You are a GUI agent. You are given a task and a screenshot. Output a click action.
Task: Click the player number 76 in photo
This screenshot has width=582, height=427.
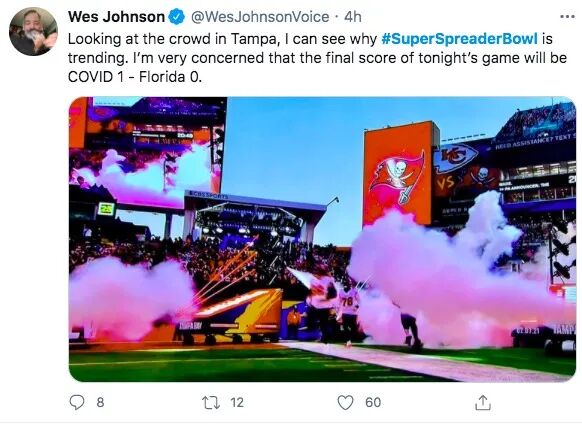(348, 301)
